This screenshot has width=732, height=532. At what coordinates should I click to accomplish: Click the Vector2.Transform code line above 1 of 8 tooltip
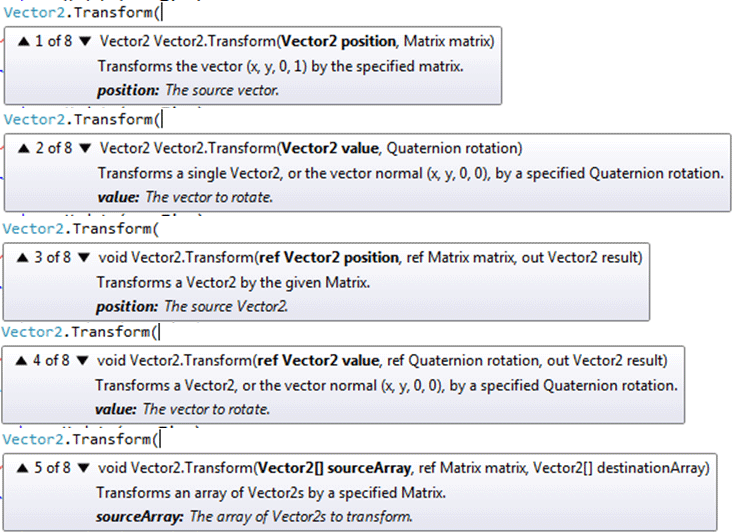point(80,11)
